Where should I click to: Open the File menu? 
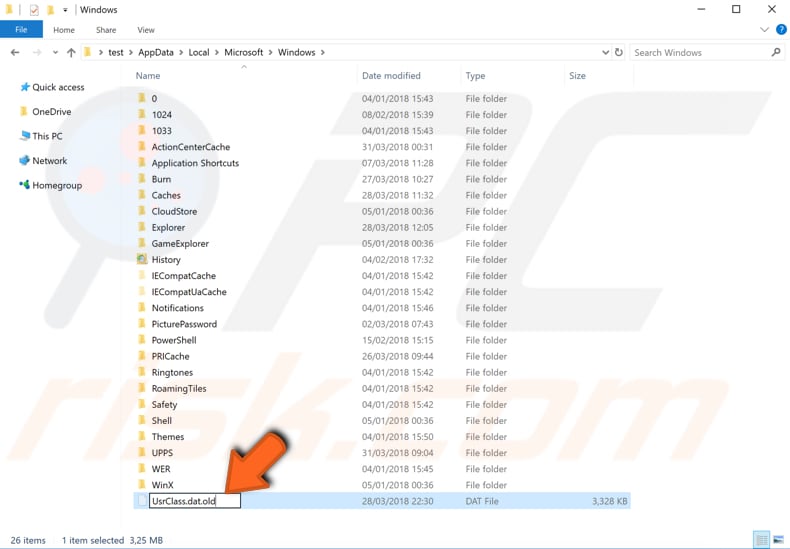pos(21,30)
